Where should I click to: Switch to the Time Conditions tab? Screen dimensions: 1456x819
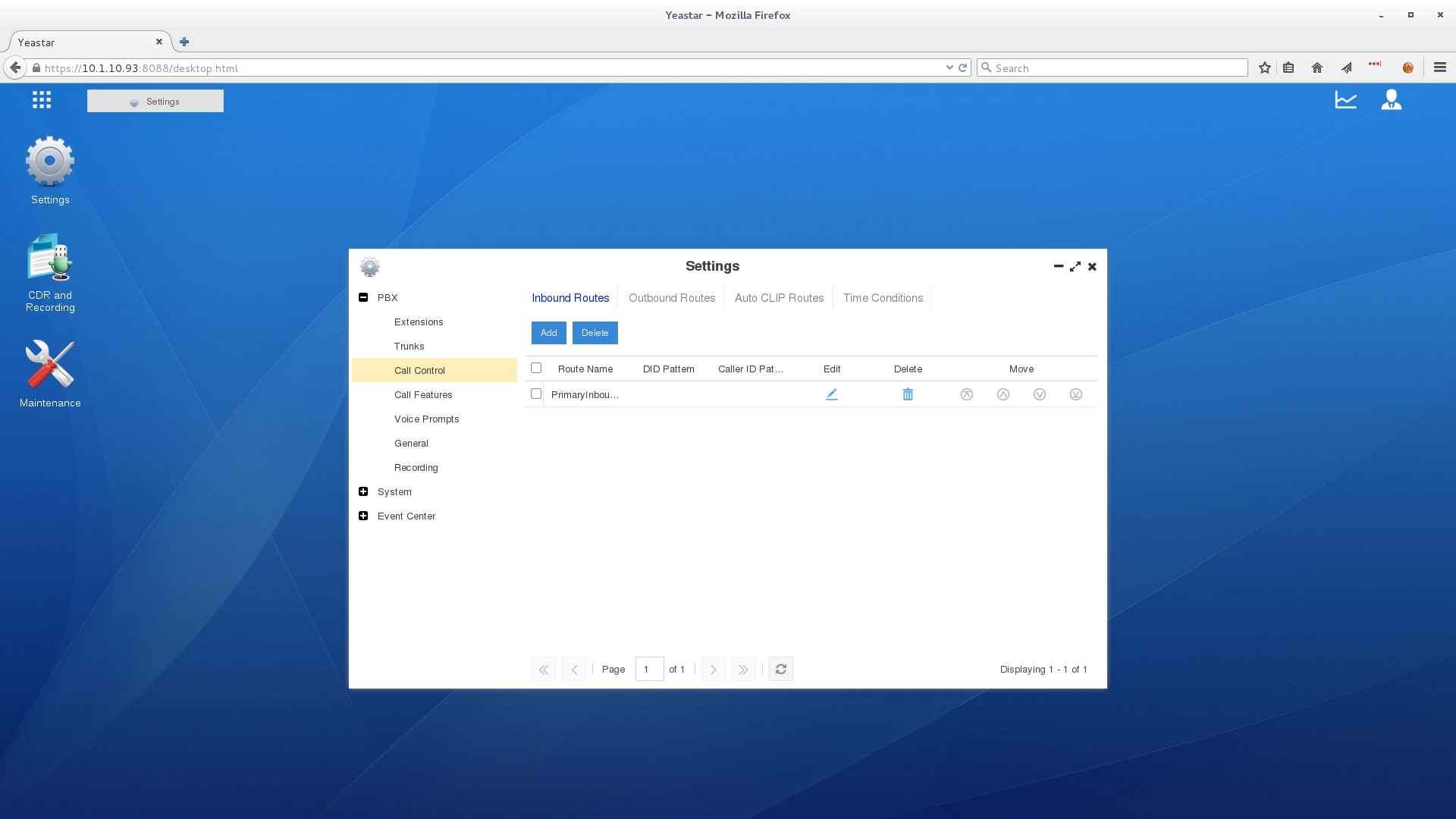click(x=883, y=298)
